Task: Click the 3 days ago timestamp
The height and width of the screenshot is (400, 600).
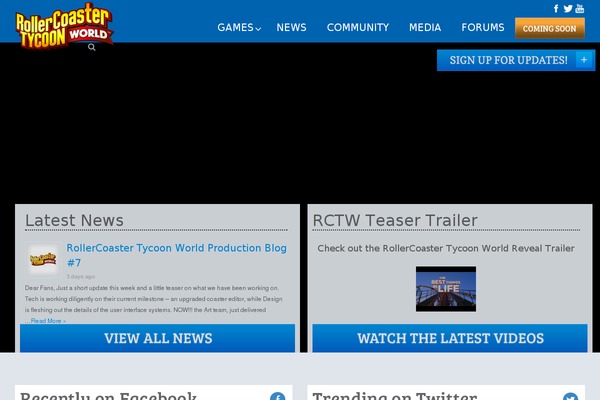Action: [81, 276]
